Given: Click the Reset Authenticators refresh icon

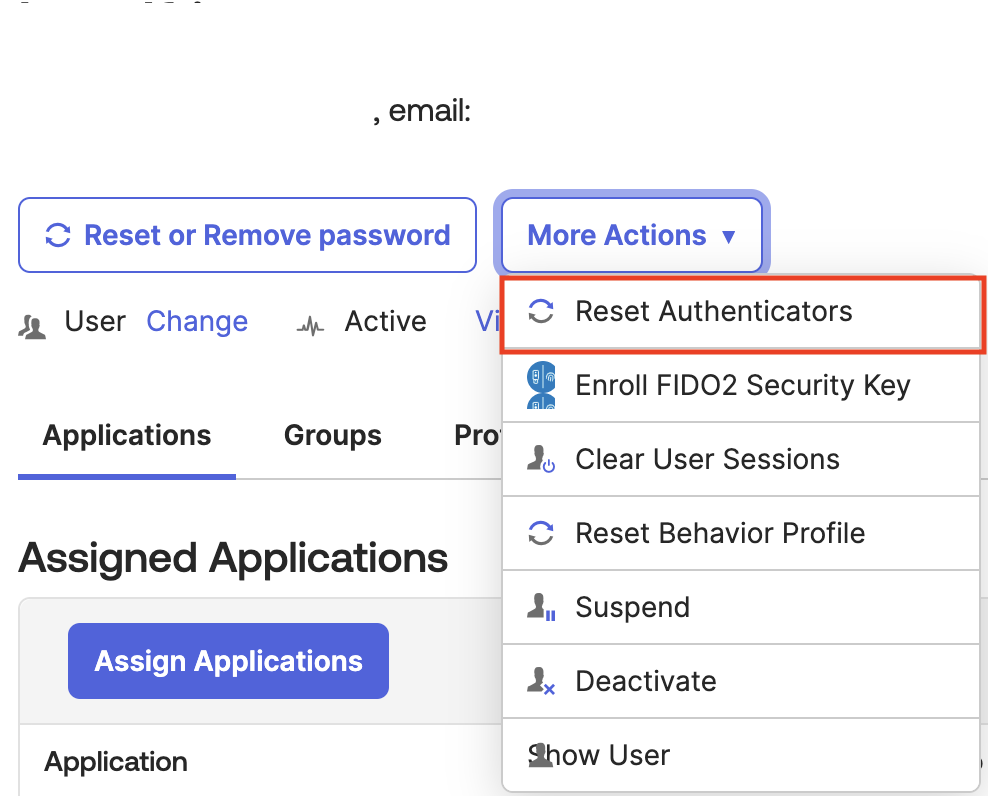Looking at the screenshot, I should [x=541, y=311].
